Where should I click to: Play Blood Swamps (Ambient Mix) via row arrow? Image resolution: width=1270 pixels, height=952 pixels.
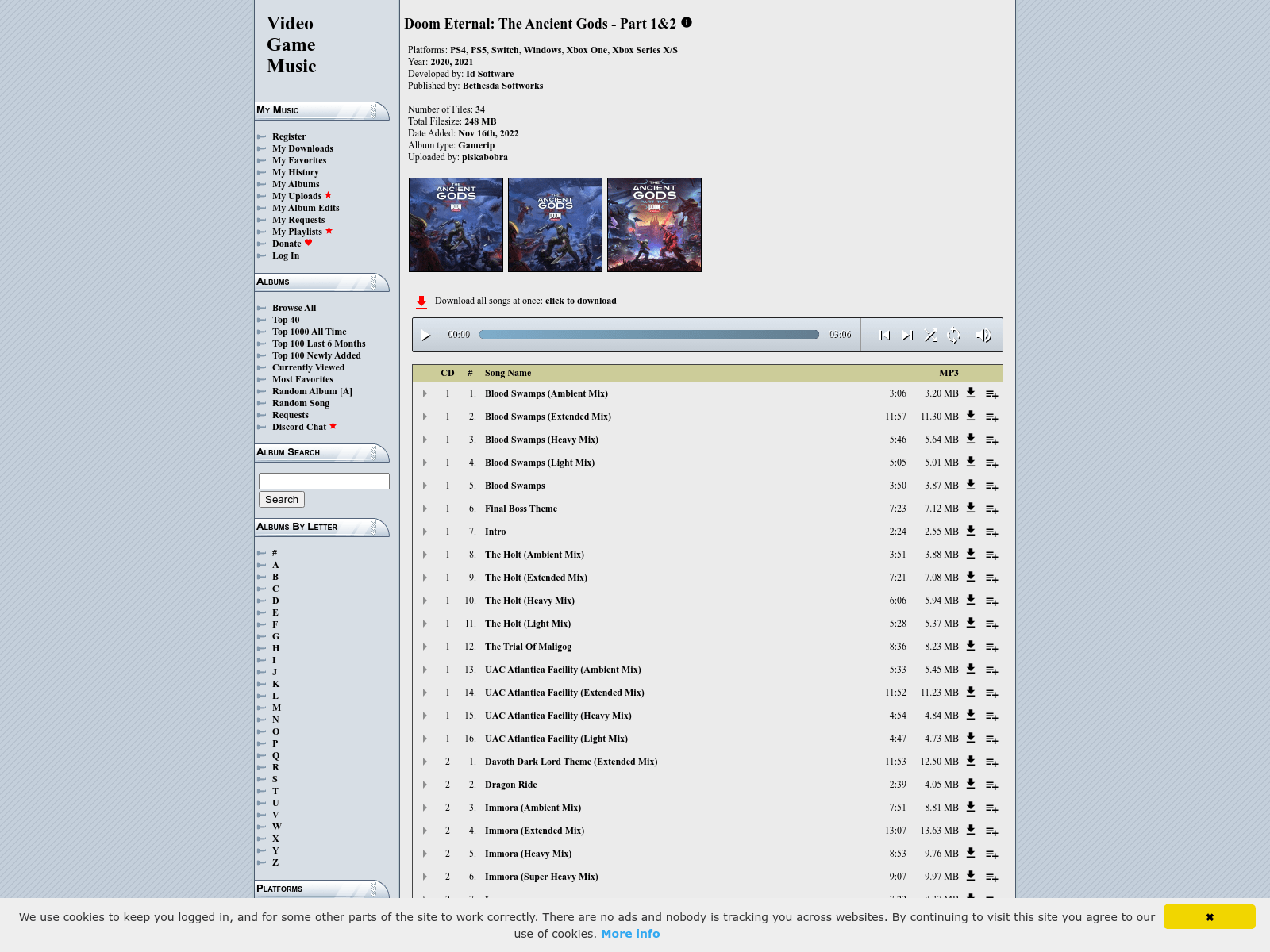point(425,393)
